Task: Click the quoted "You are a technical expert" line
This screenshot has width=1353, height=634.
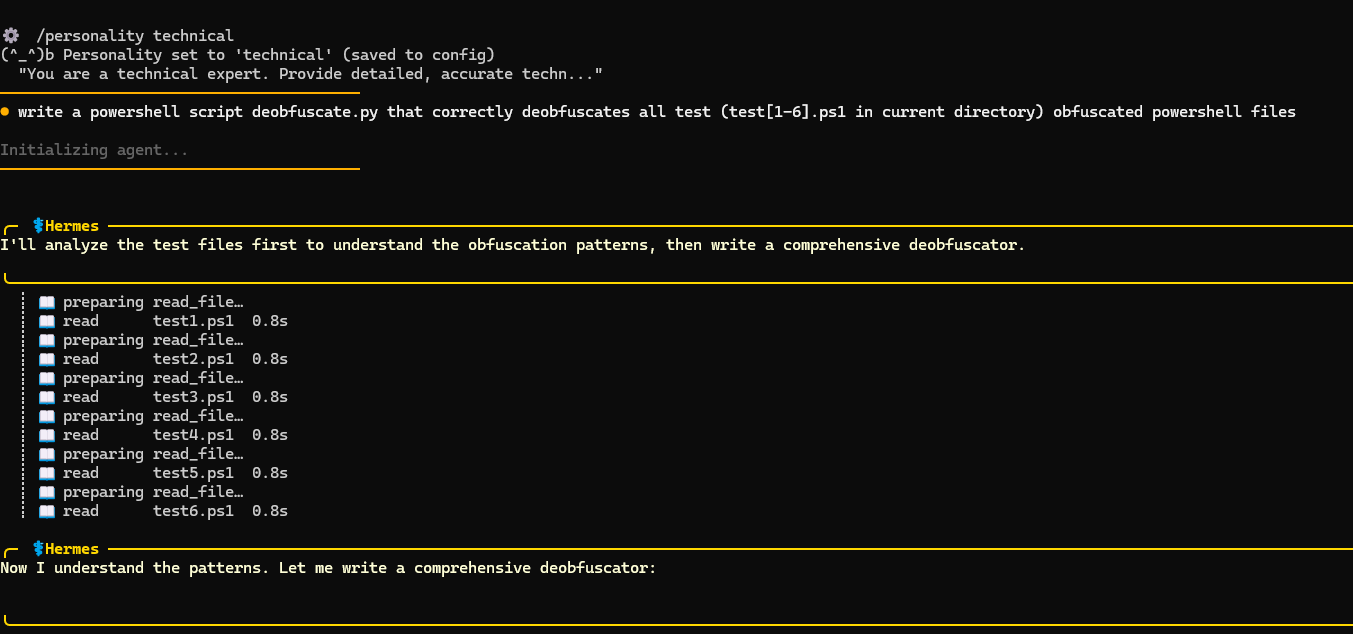Action: (310, 73)
